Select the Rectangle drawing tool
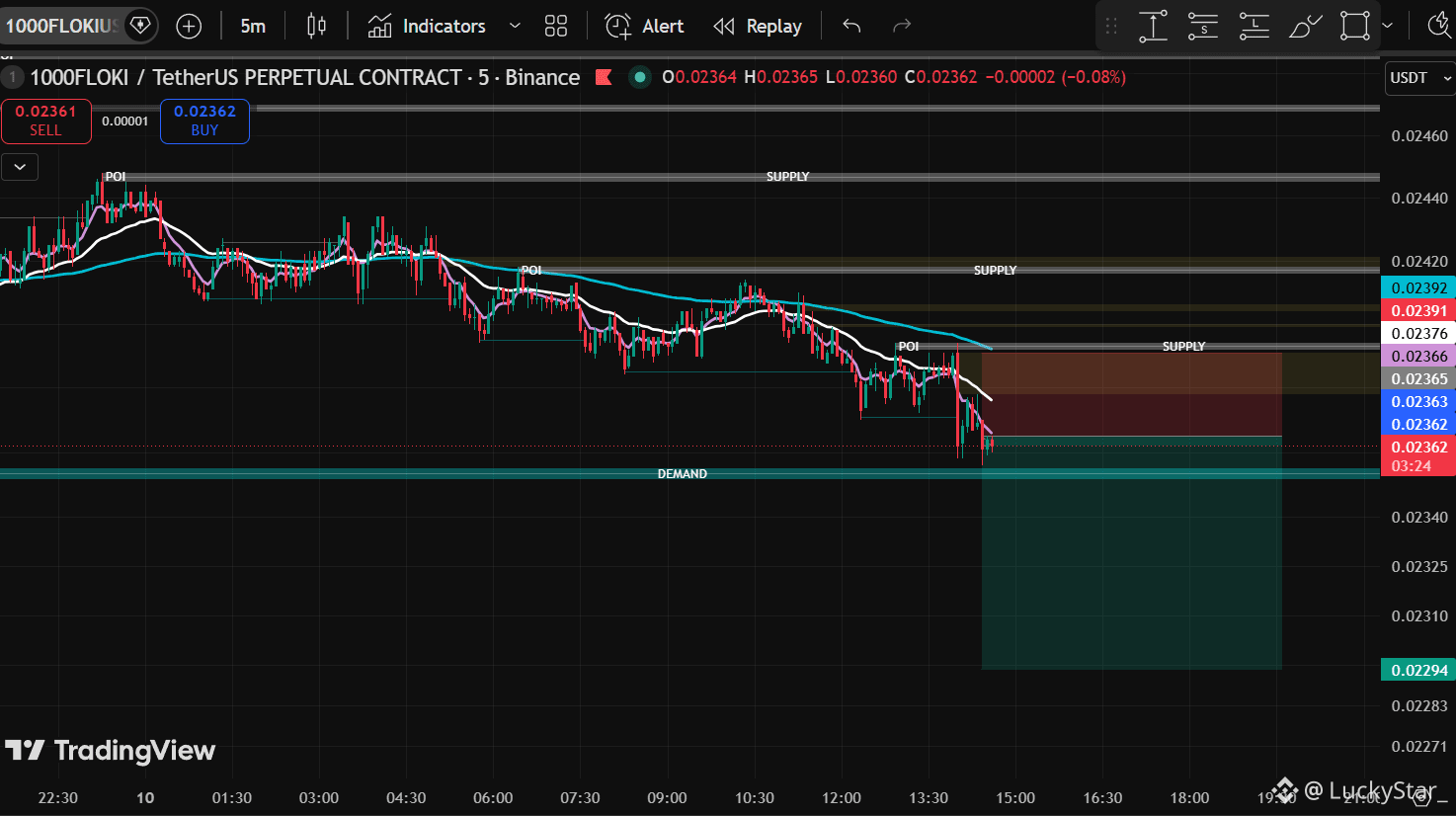1456x816 pixels. [1355, 27]
